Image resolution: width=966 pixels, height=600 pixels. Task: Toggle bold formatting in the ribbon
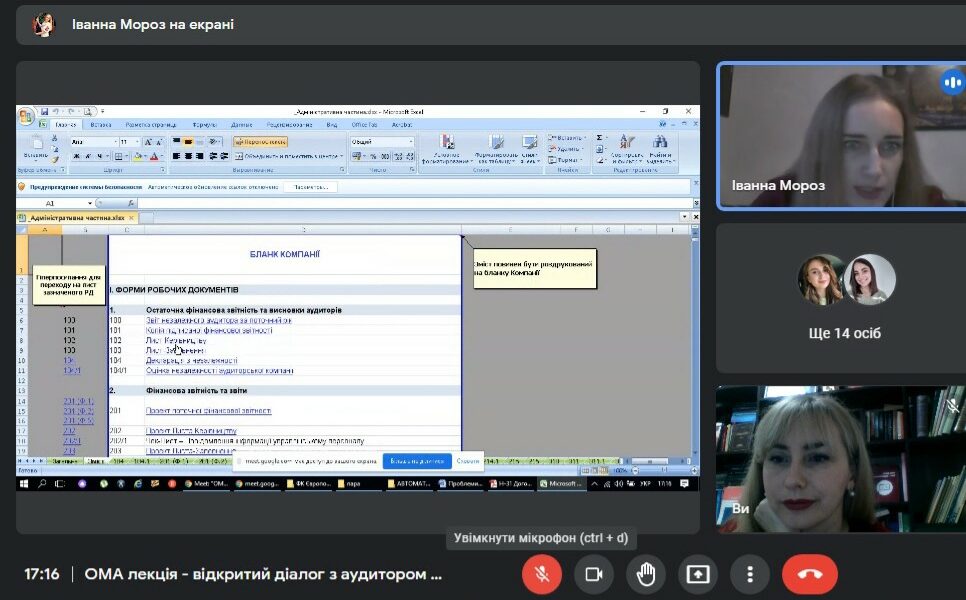point(76,156)
